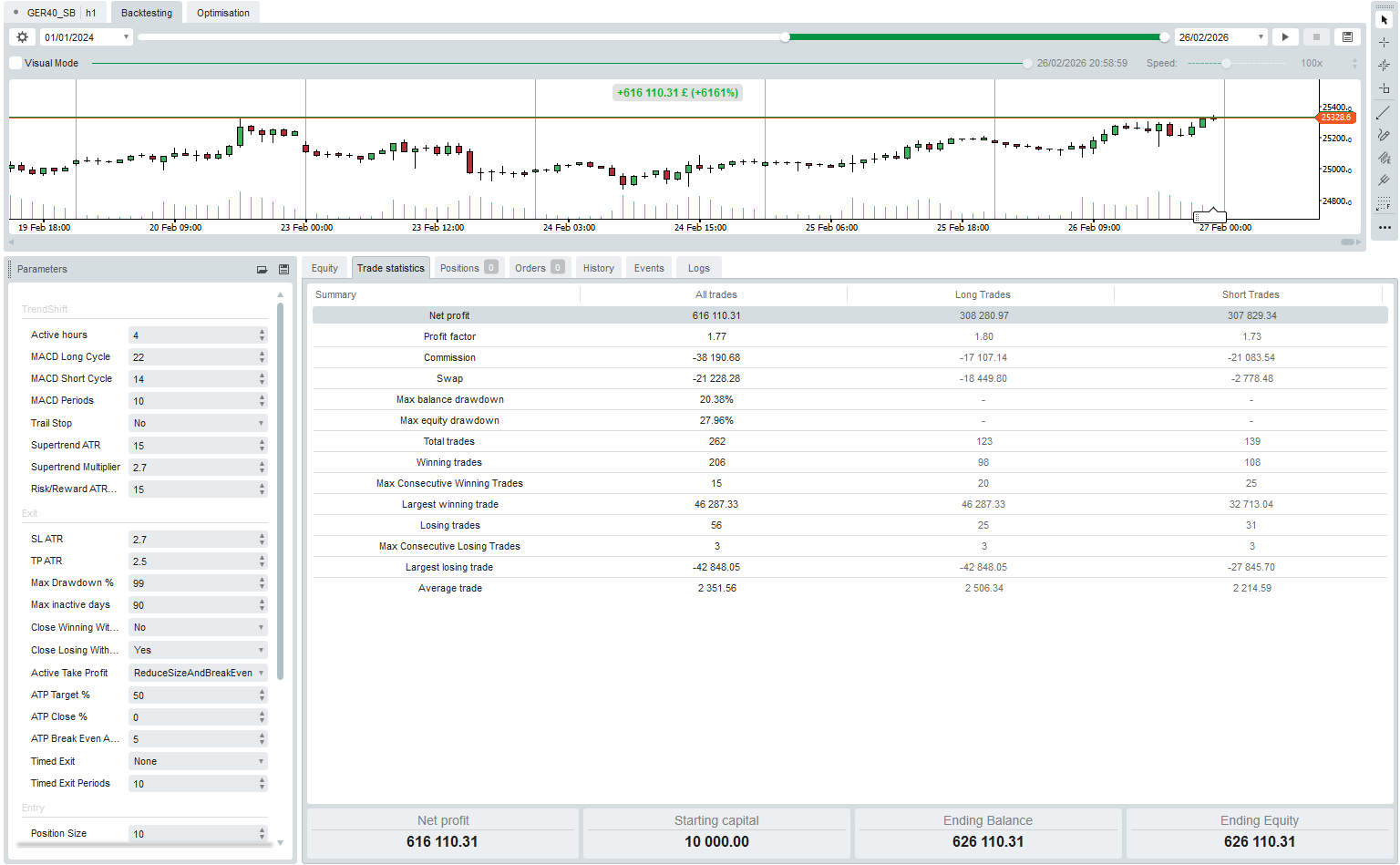1400x865 pixels.
Task: Switch to the Optimisation tab
Action: [222, 13]
